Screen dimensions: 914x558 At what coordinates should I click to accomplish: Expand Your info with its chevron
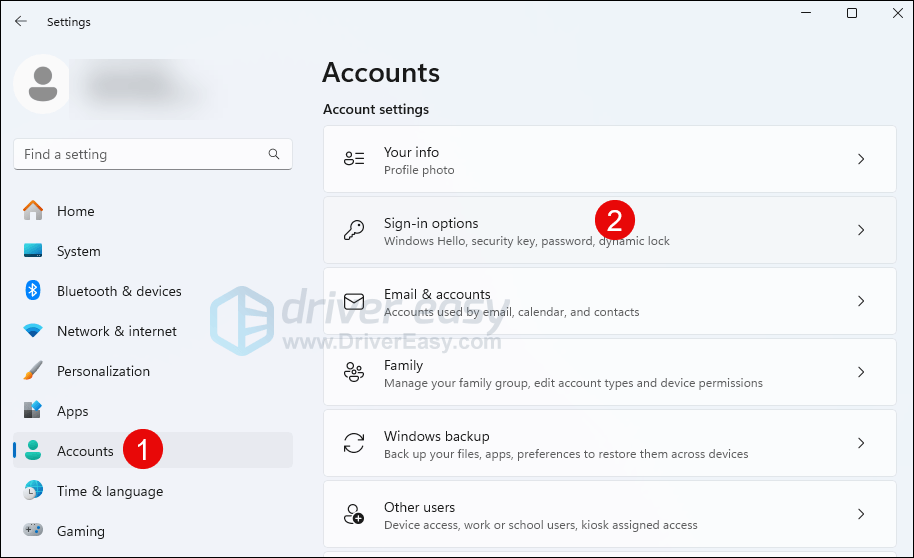[861, 160]
